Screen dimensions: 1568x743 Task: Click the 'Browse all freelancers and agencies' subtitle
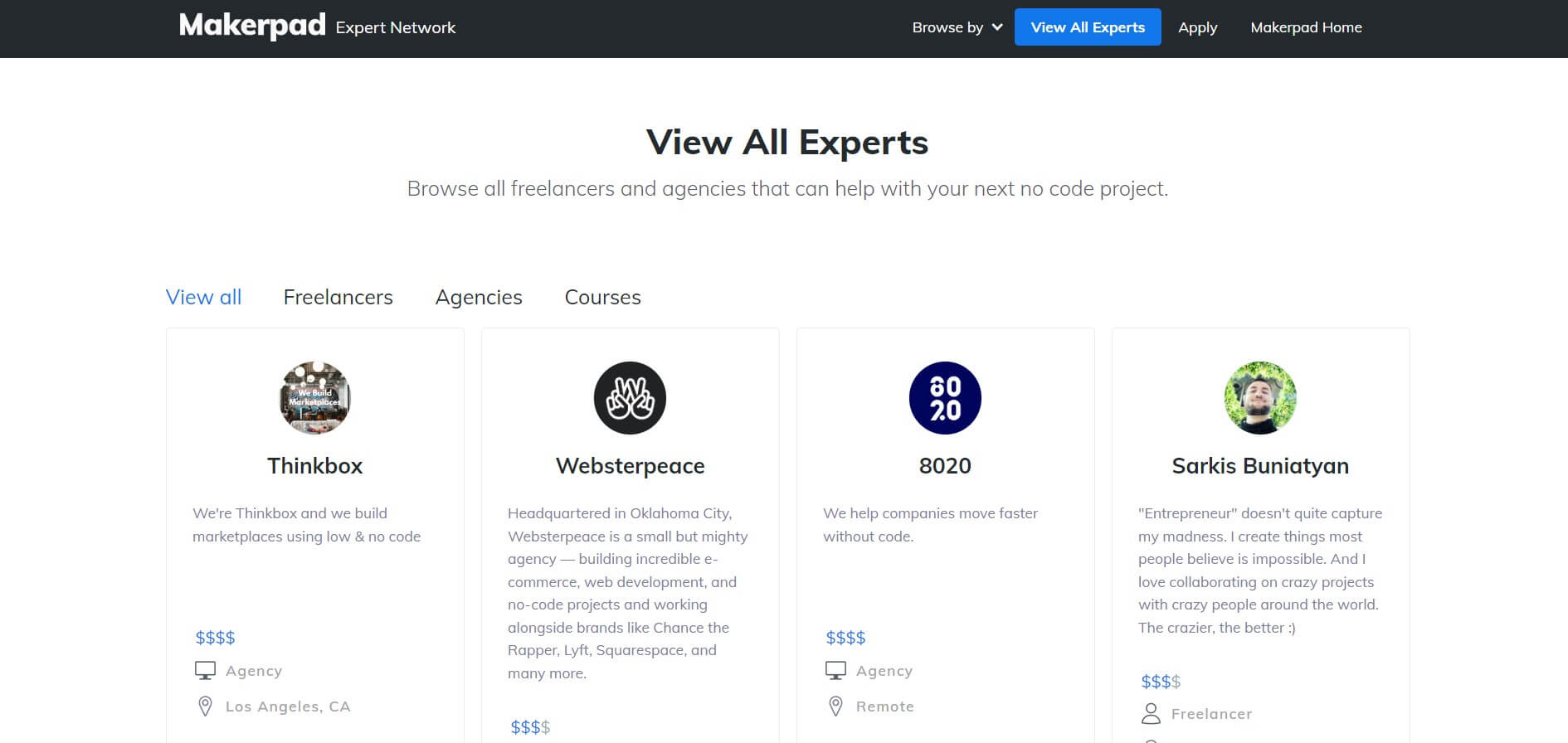point(787,189)
